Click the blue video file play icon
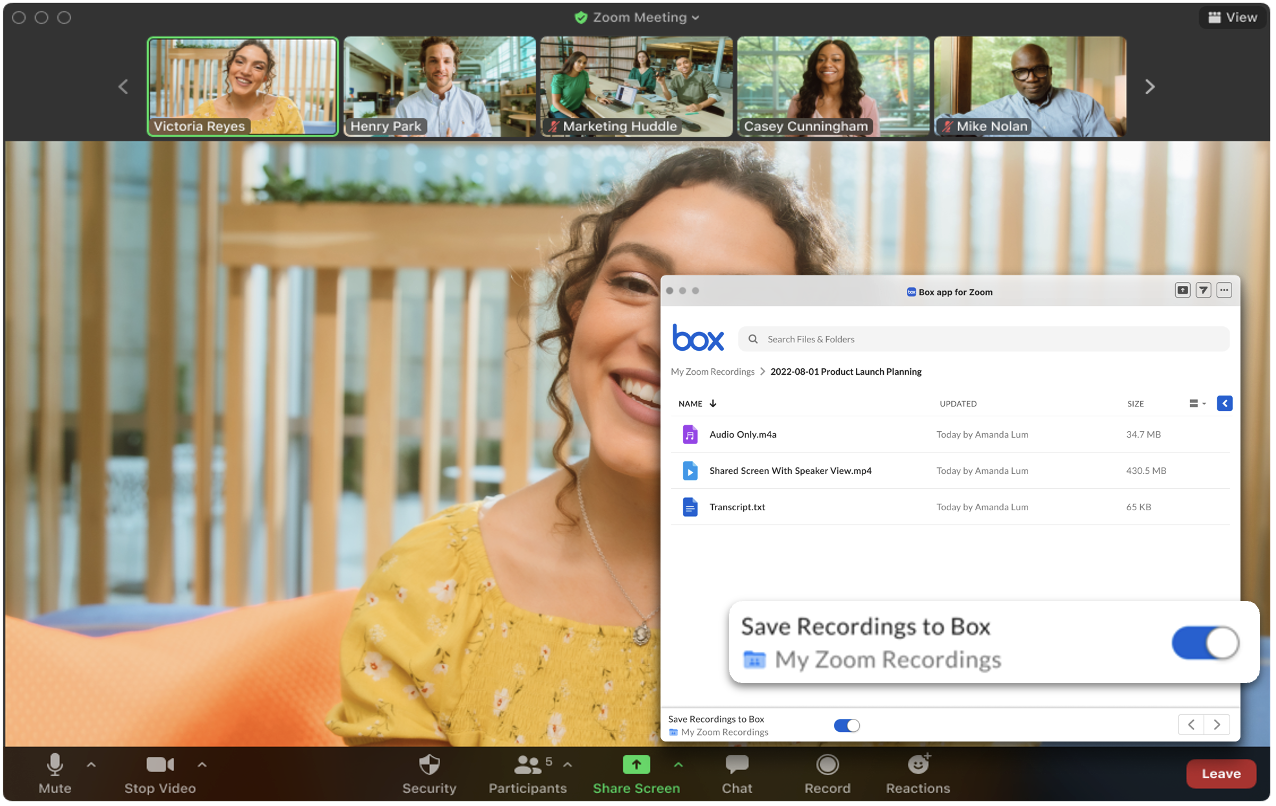Image resolution: width=1276 pixels, height=806 pixels. pos(690,470)
